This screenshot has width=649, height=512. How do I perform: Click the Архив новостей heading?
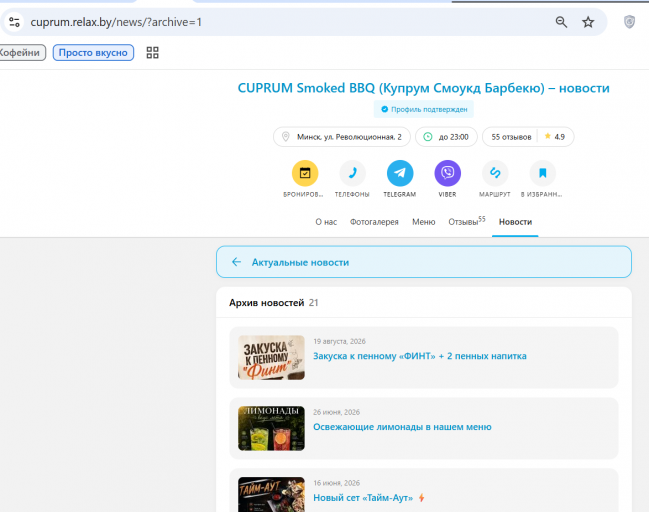(x=267, y=303)
